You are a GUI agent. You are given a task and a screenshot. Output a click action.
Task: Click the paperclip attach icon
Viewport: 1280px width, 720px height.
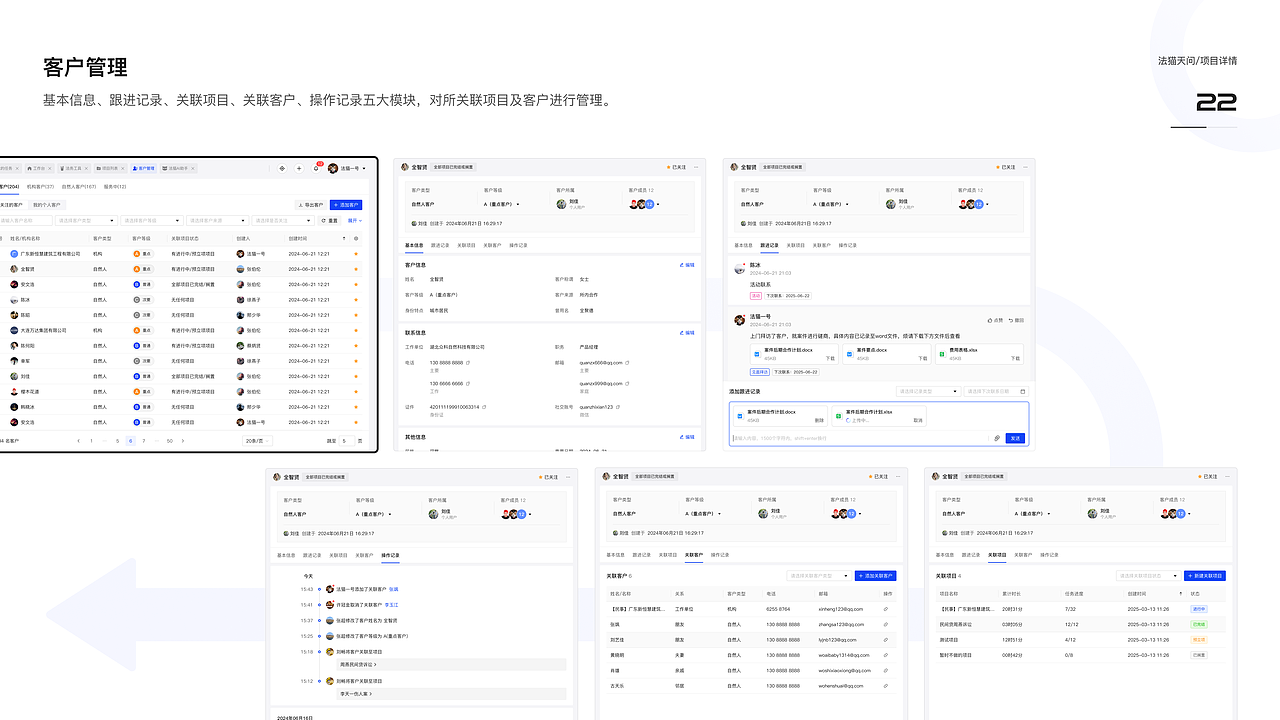pyautogui.click(x=997, y=438)
